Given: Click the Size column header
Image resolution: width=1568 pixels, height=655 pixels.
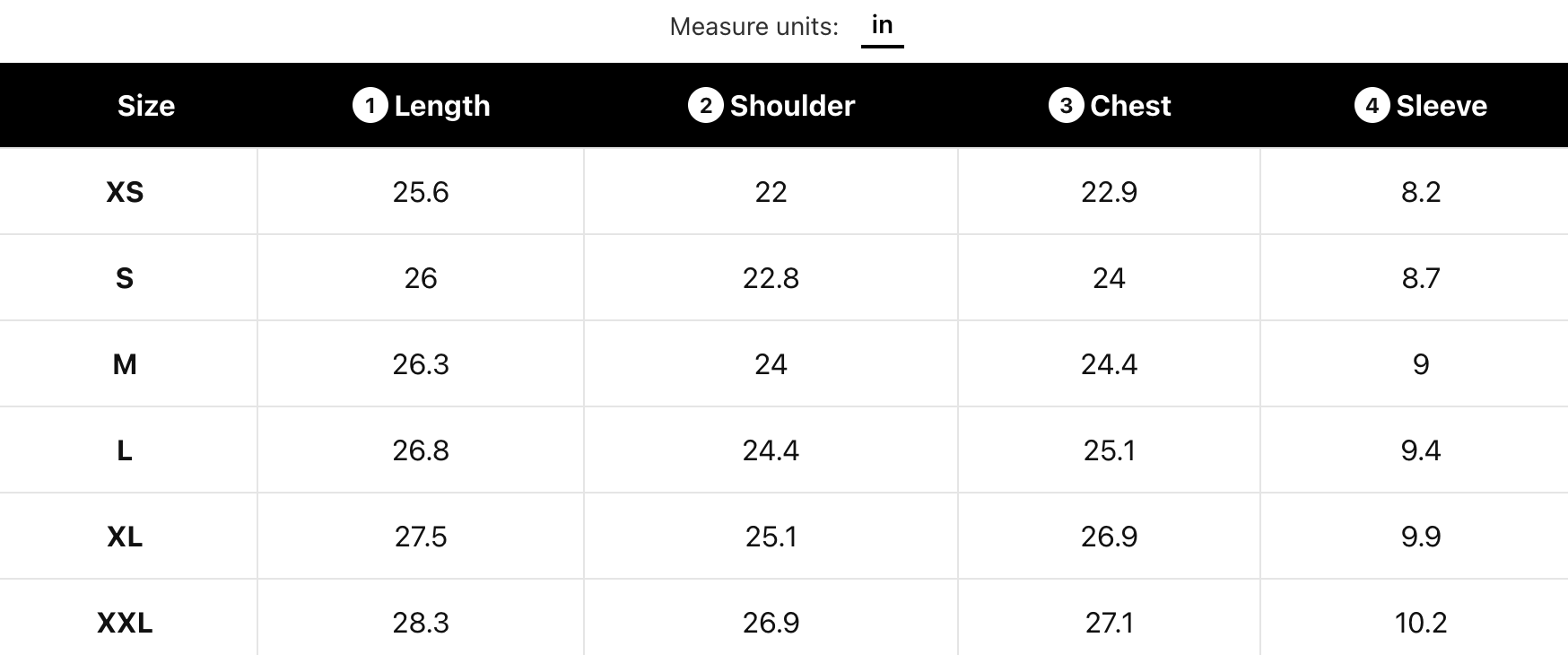Looking at the screenshot, I should (146, 106).
